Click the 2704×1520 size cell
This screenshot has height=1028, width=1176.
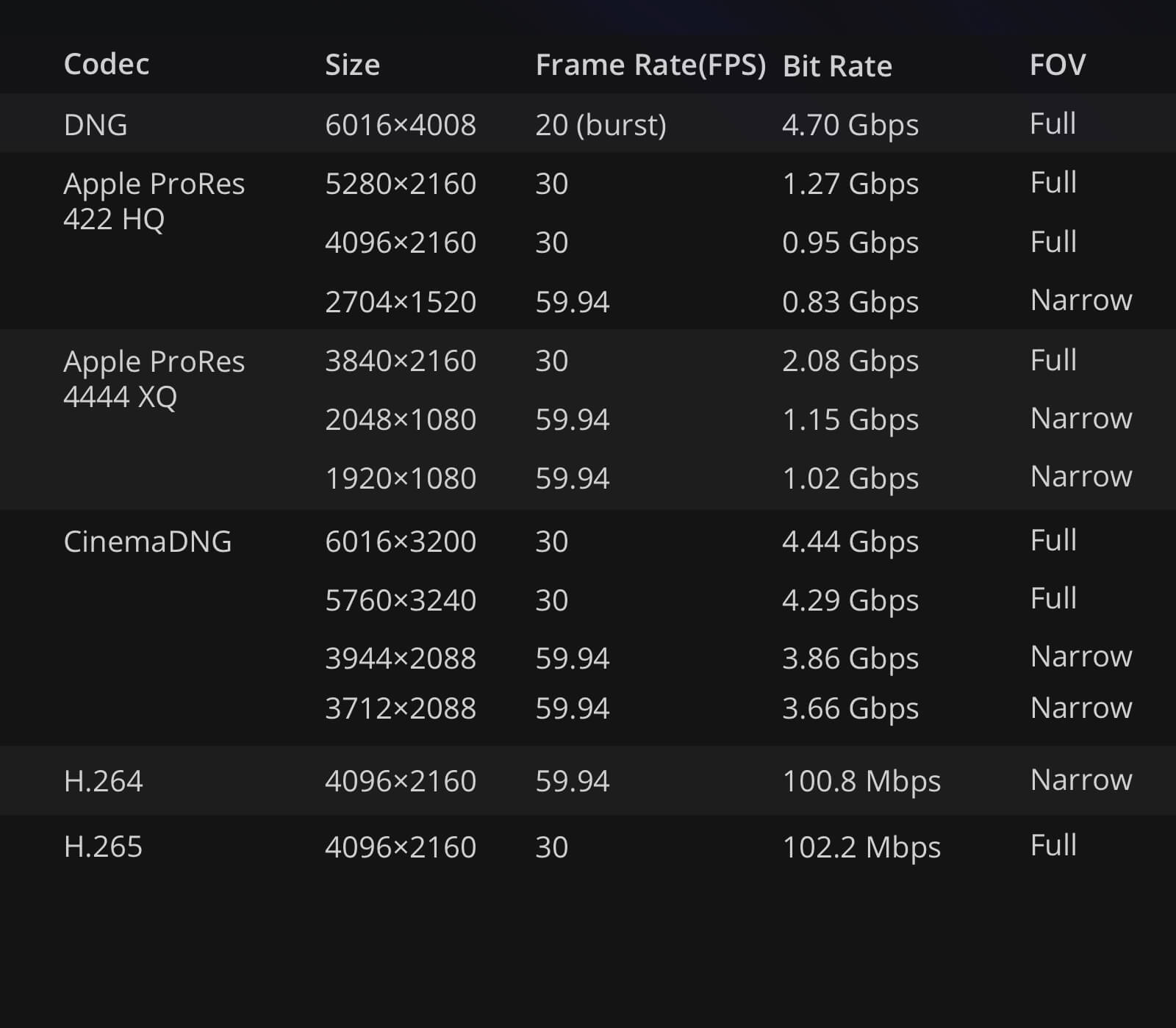pyautogui.click(x=401, y=302)
